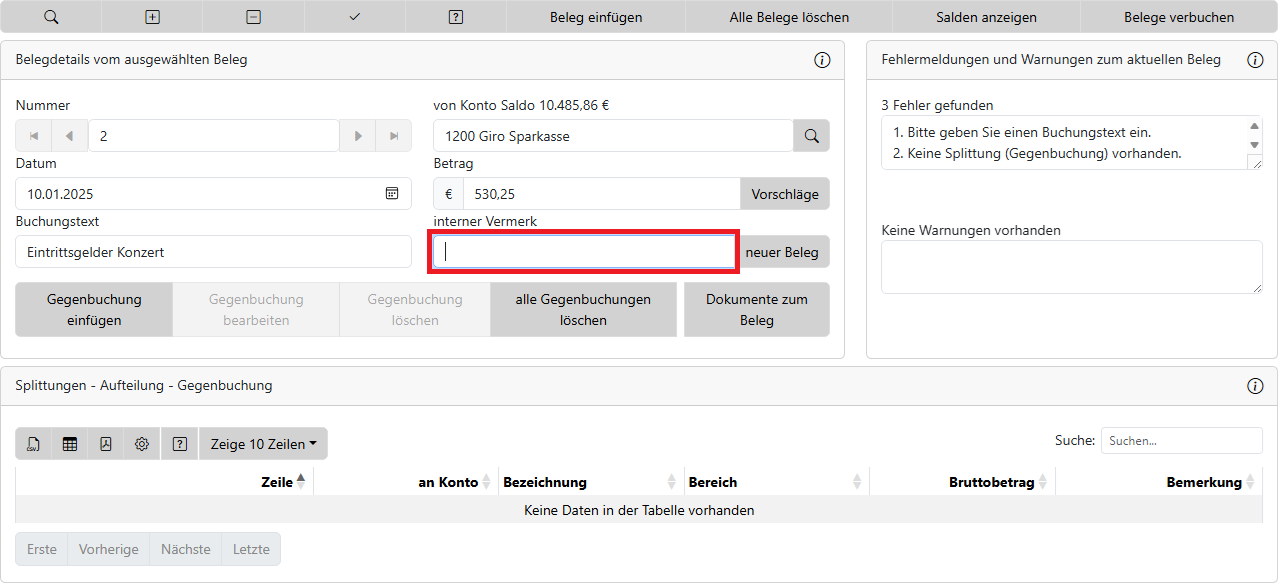Expand the 'Zeige 10 Zeilen' dropdown

point(263,444)
